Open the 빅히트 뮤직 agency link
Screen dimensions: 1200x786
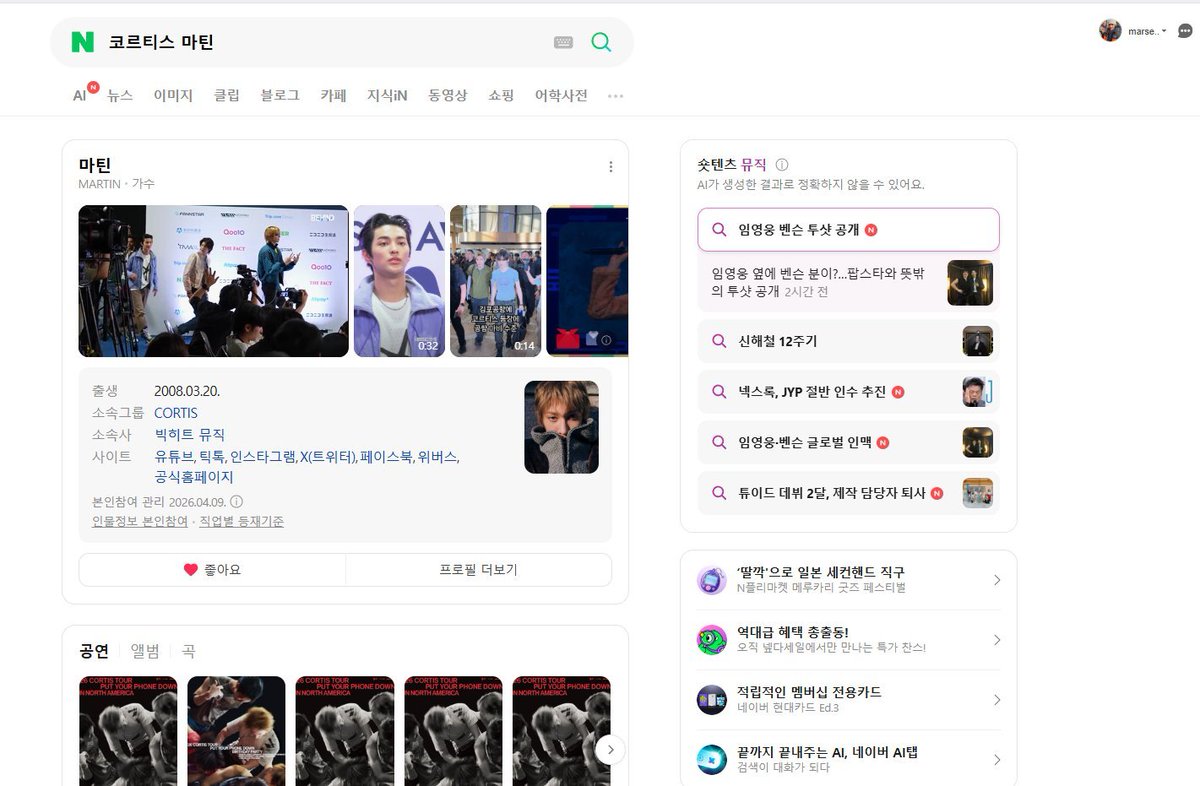[189, 435]
